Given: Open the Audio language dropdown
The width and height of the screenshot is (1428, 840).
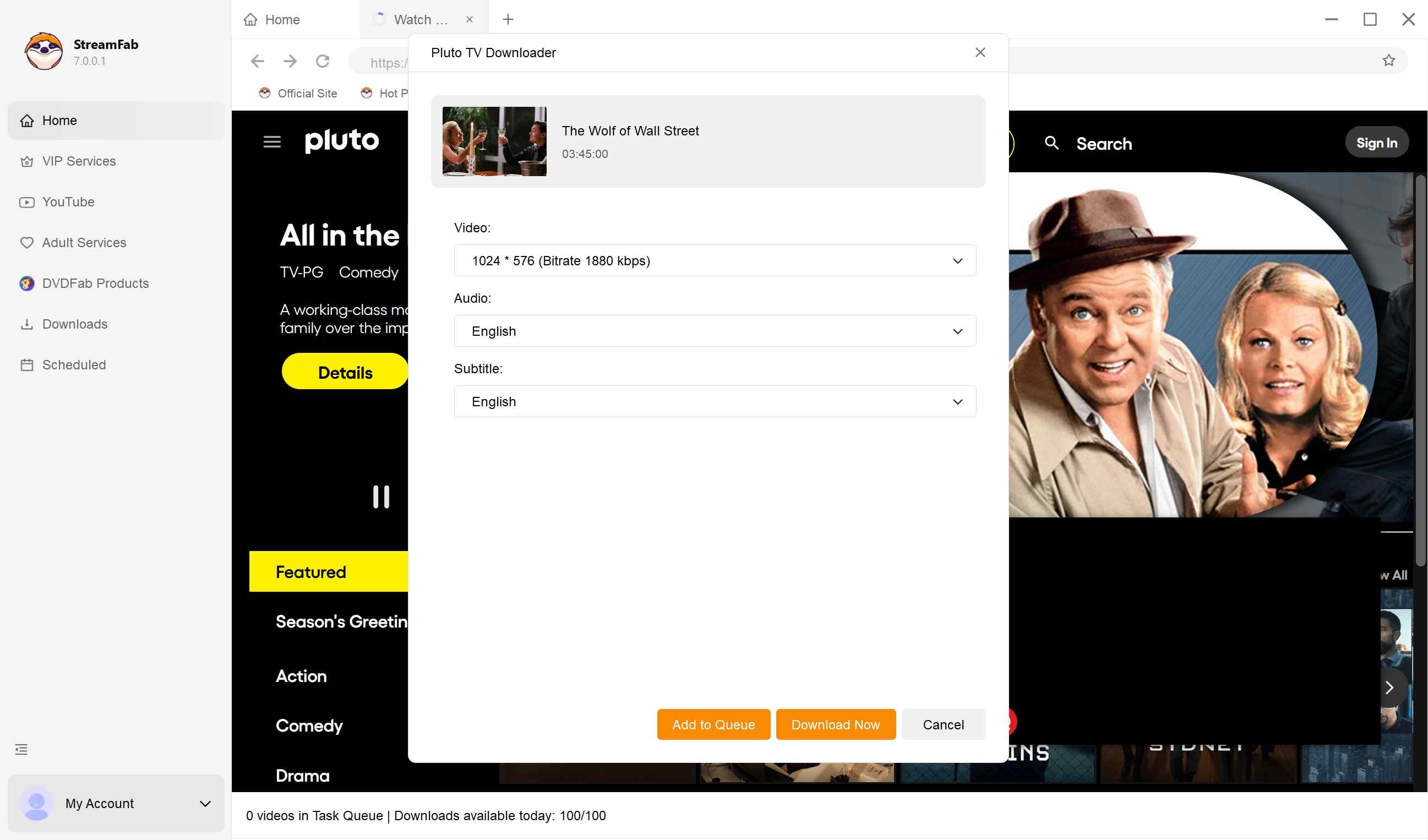Looking at the screenshot, I should click(957, 331).
